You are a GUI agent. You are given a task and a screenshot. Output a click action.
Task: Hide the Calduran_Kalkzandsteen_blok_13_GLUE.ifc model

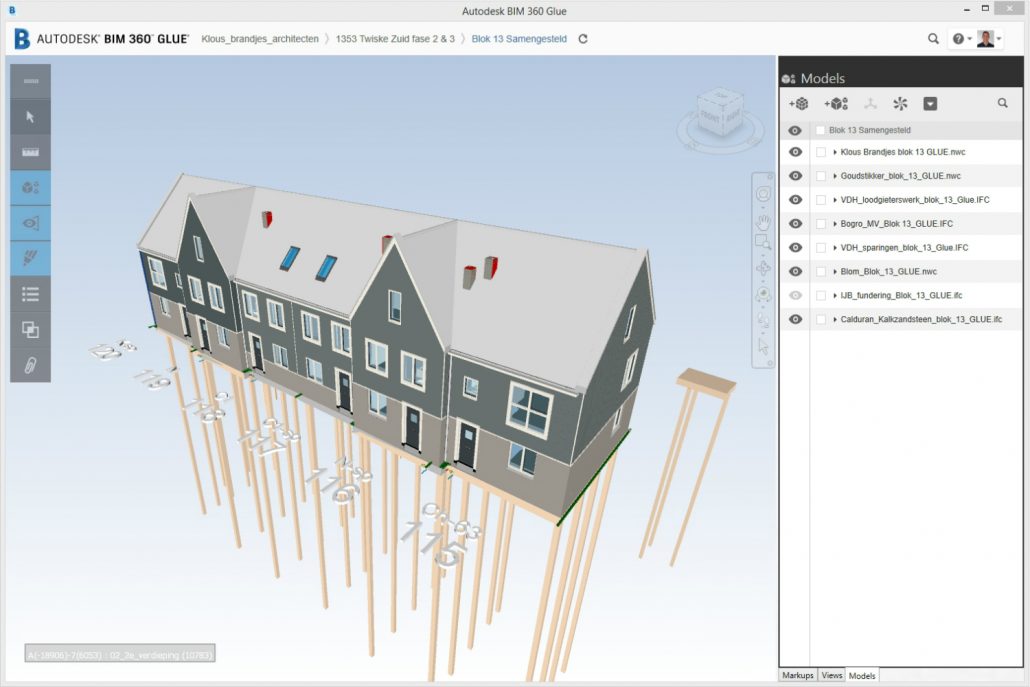795,319
